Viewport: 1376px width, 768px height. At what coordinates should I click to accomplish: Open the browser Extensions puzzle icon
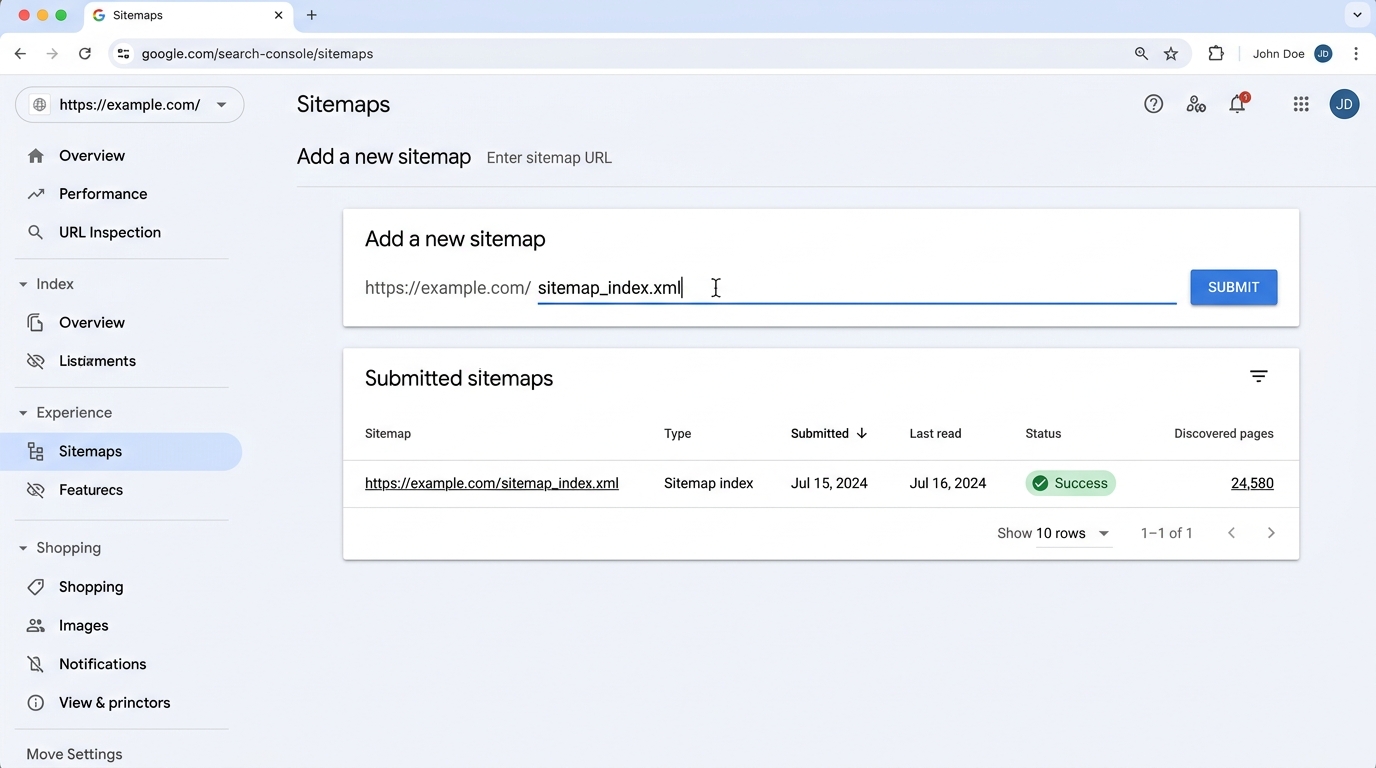pyautogui.click(x=1216, y=54)
